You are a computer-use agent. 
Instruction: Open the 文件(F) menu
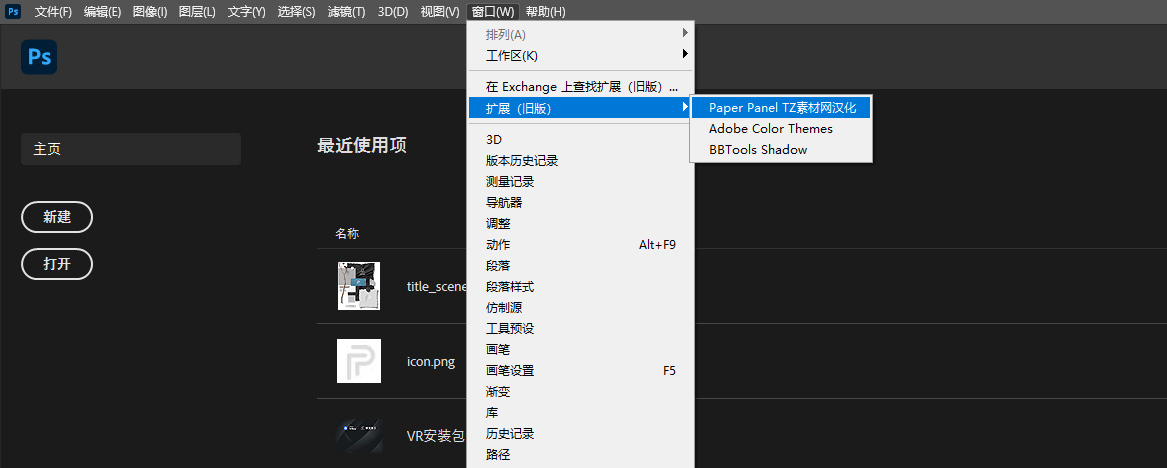click(54, 12)
